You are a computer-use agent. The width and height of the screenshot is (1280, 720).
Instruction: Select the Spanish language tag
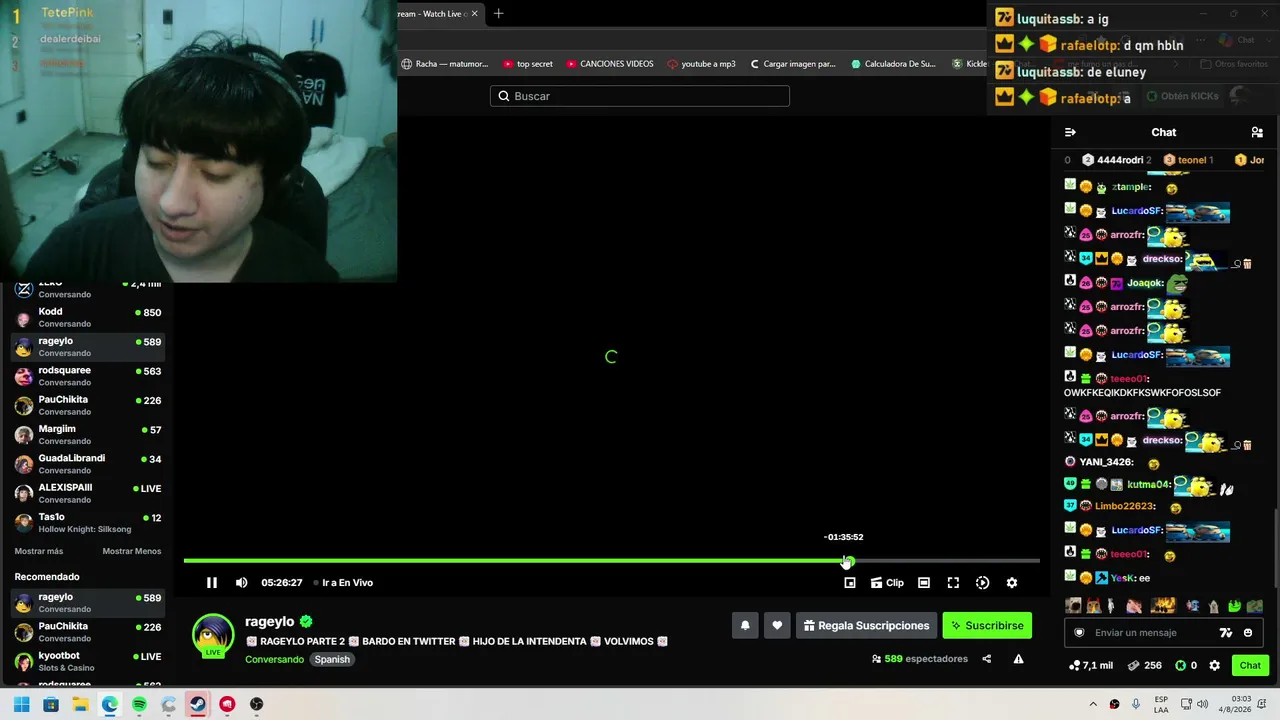click(x=332, y=660)
